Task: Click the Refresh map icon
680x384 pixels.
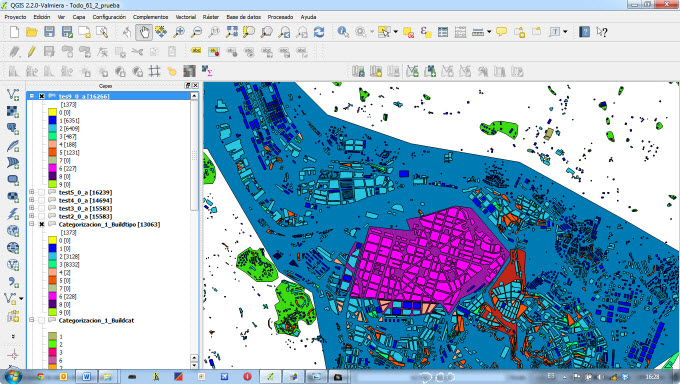Action: click(319, 32)
